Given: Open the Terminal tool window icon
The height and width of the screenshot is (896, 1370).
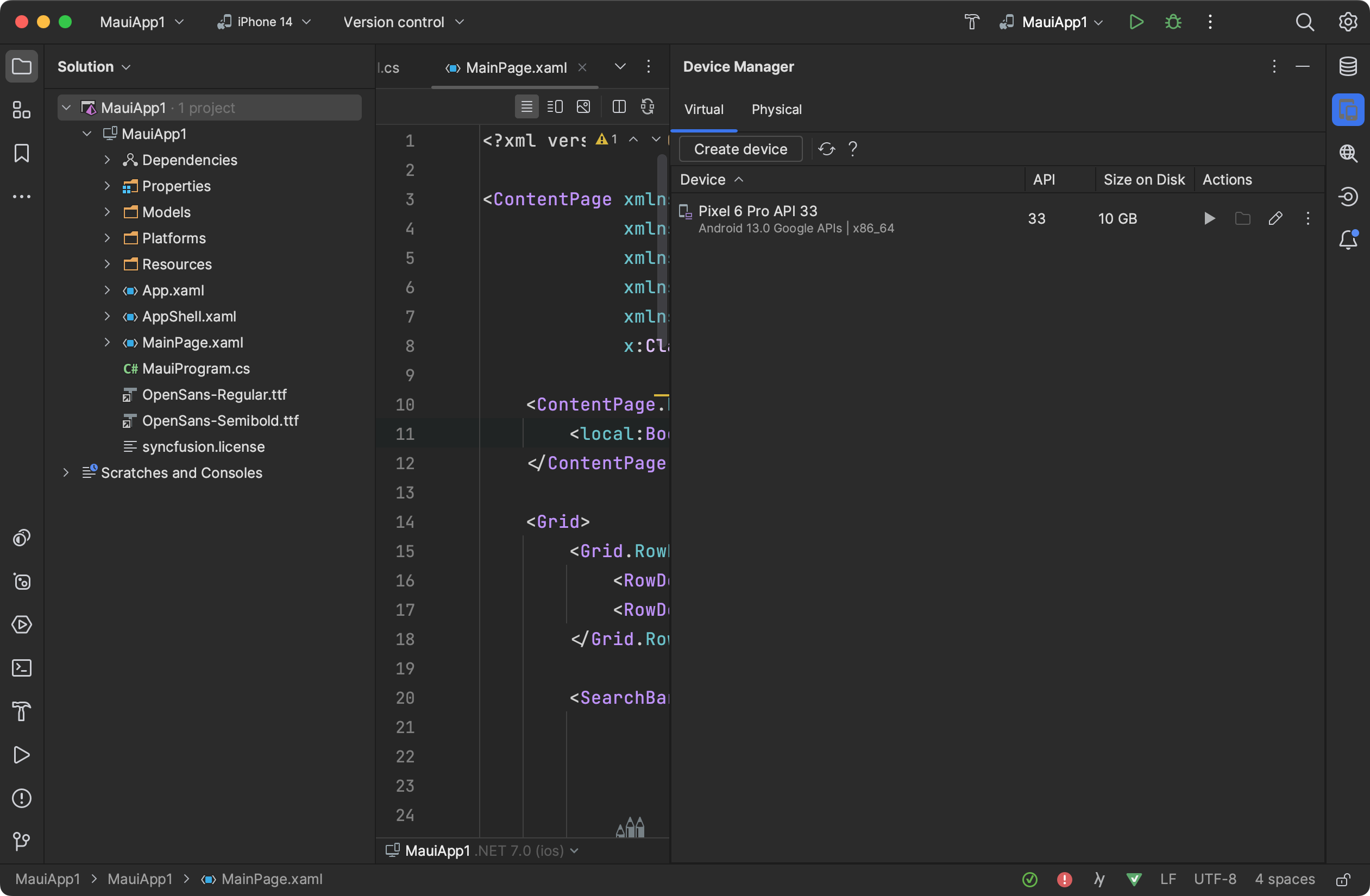Looking at the screenshot, I should (x=21, y=667).
